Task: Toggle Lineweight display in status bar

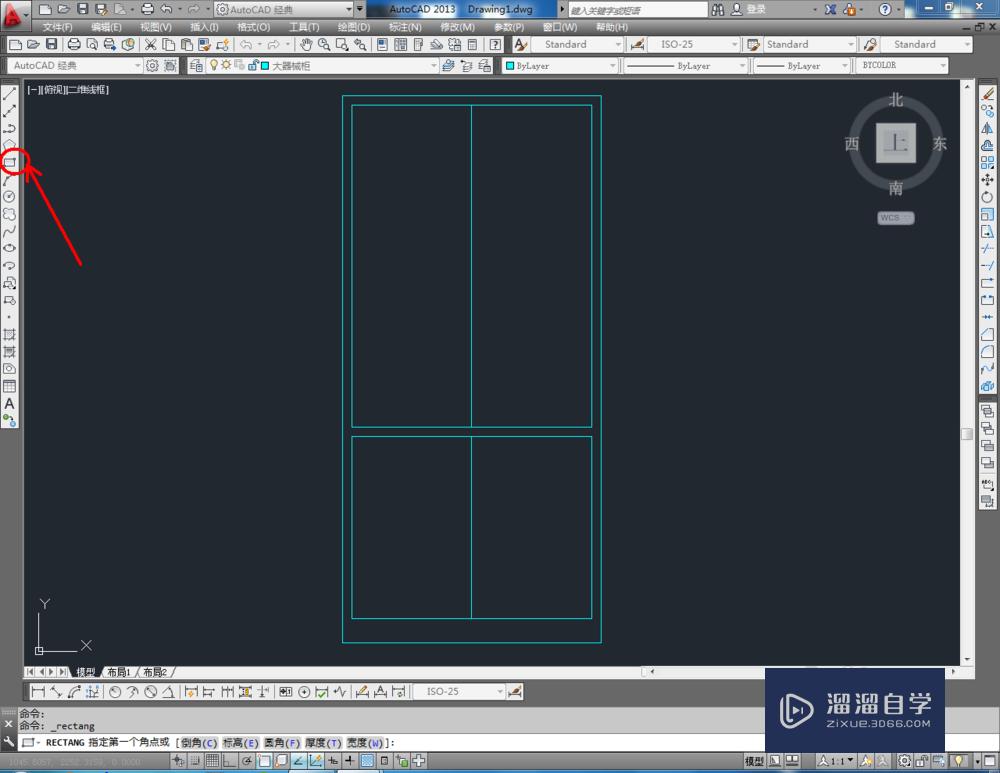Action: coord(349,760)
